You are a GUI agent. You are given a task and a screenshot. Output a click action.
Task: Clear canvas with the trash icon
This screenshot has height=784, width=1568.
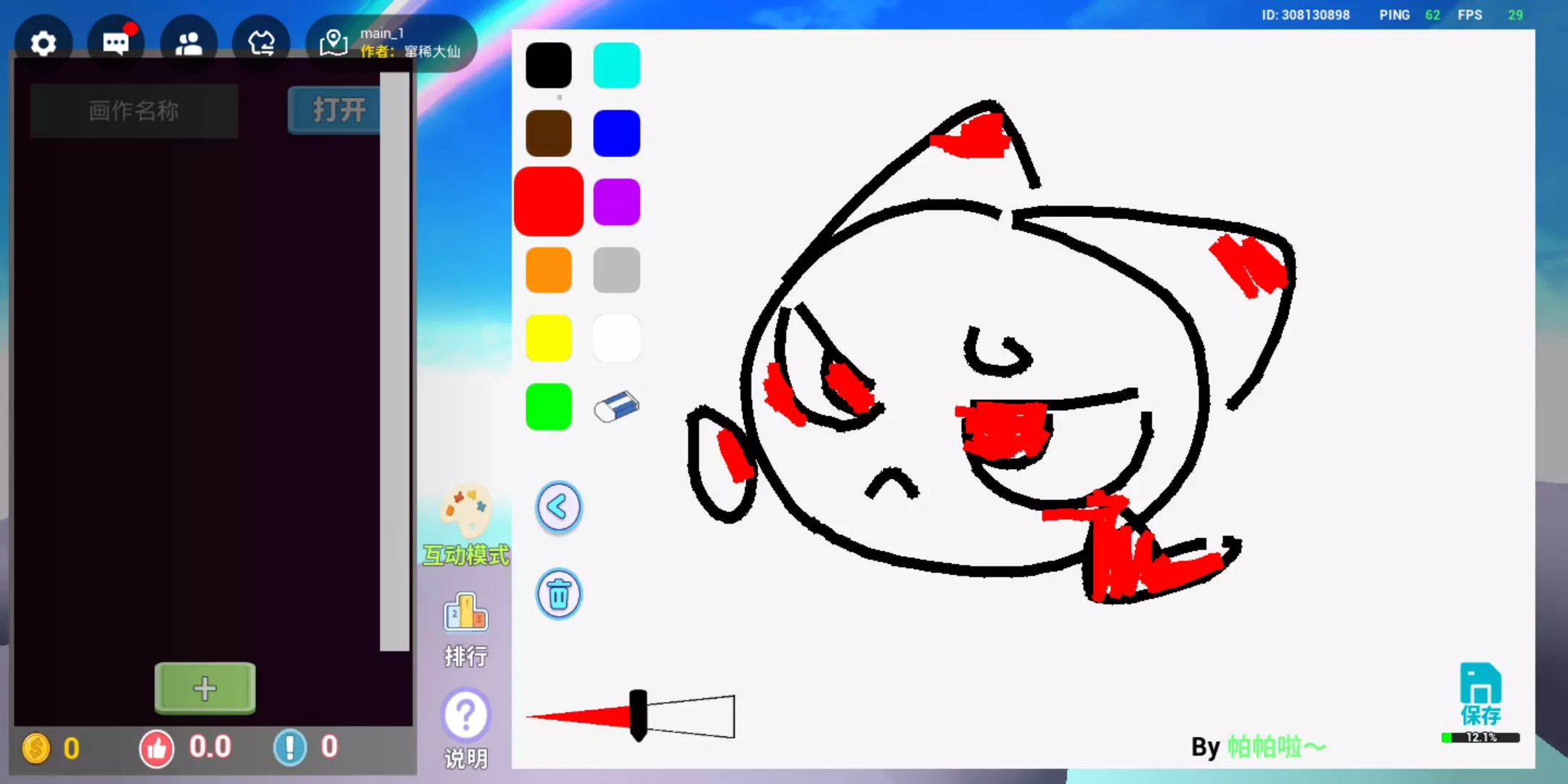tap(558, 595)
